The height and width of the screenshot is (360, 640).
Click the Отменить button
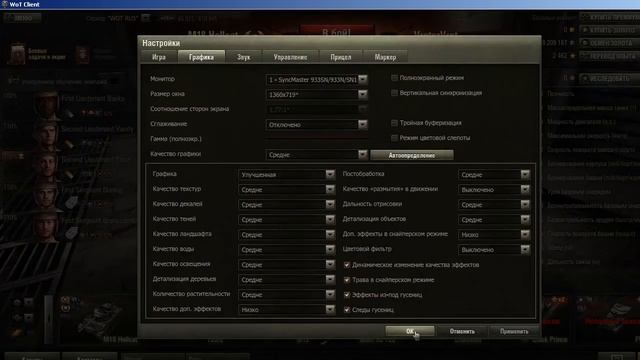462,331
